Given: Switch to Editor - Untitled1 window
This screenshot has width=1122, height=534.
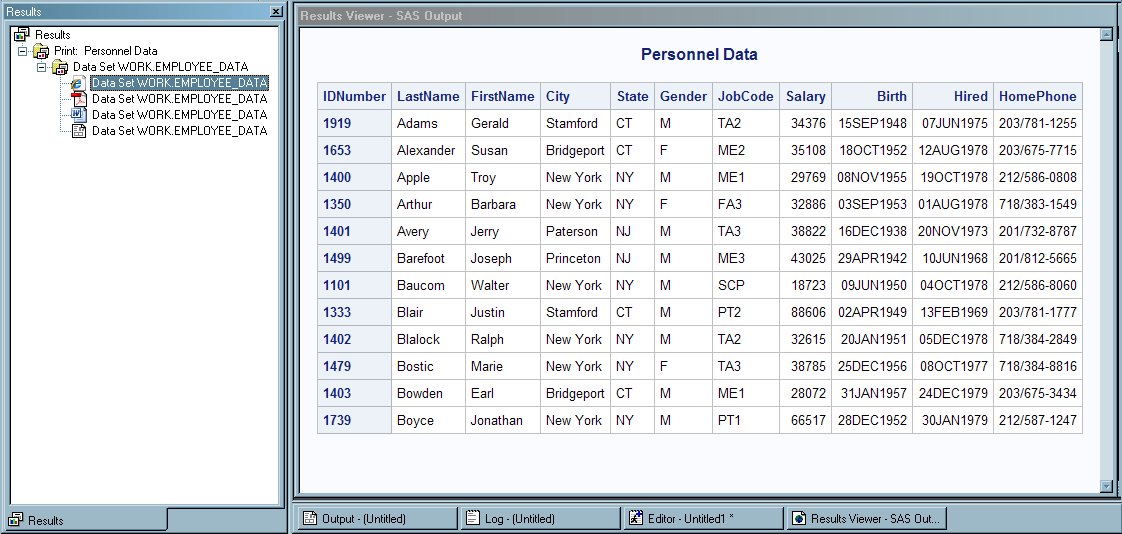Looking at the screenshot, I should (x=703, y=518).
